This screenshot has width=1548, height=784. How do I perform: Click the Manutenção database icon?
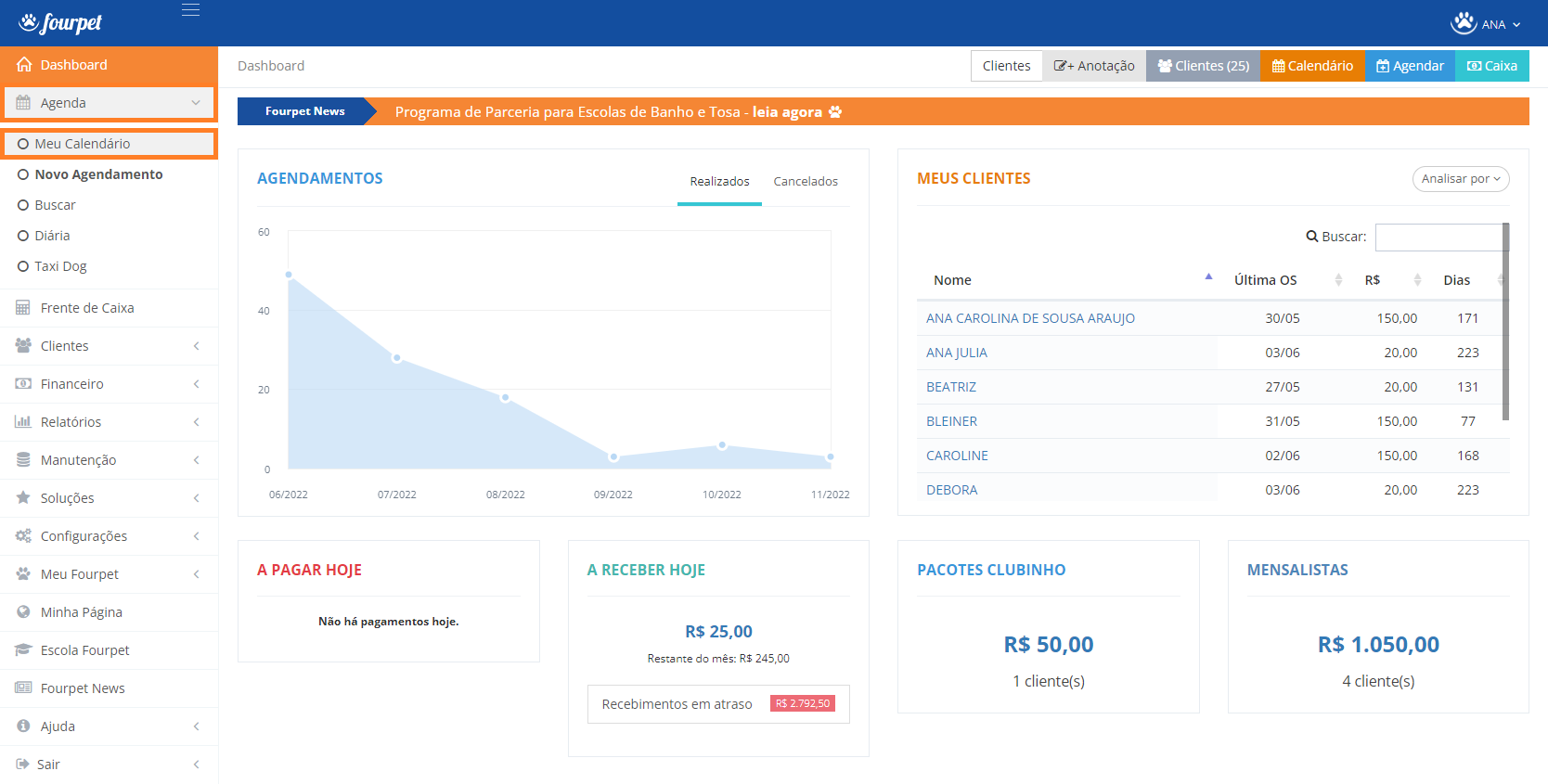coord(23,460)
